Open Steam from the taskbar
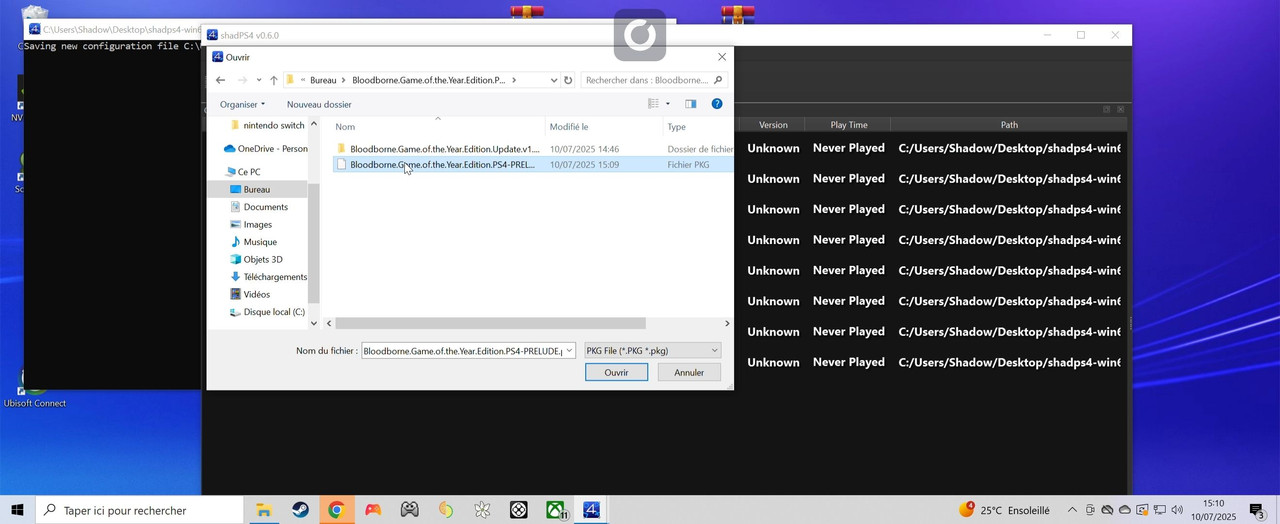 click(x=300, y=510)
